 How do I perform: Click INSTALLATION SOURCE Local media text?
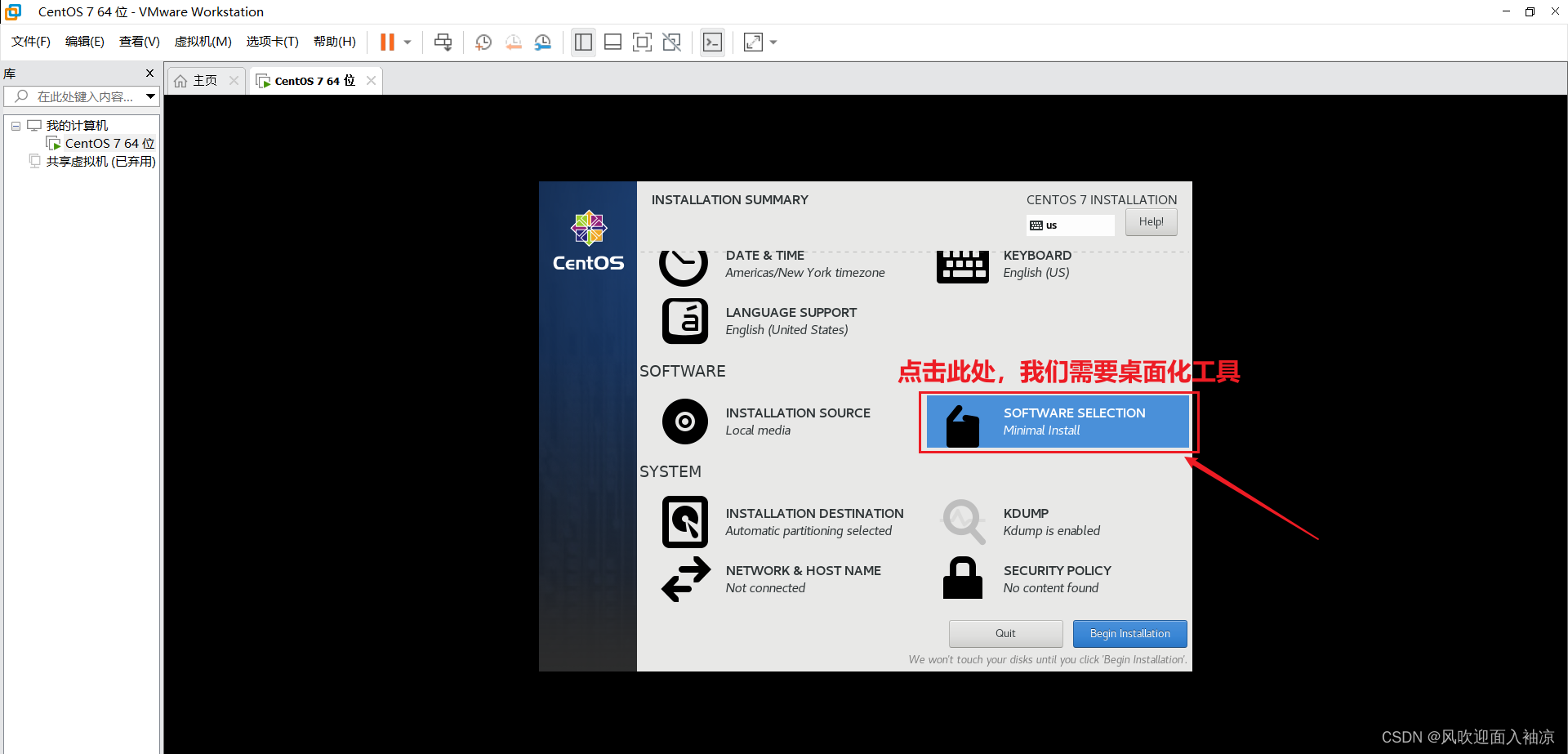798,422
